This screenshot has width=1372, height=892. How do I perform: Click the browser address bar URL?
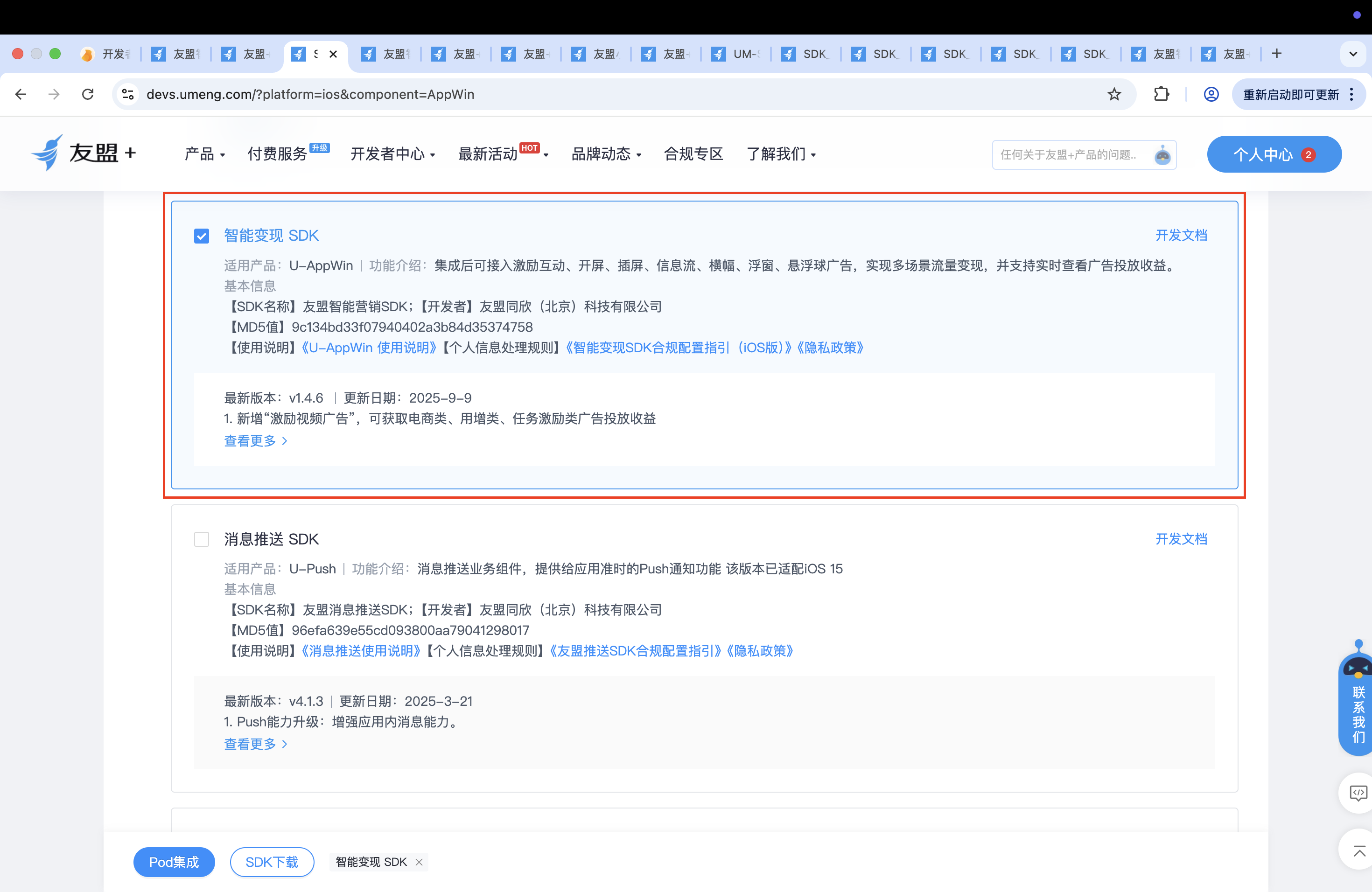[310, 94]
